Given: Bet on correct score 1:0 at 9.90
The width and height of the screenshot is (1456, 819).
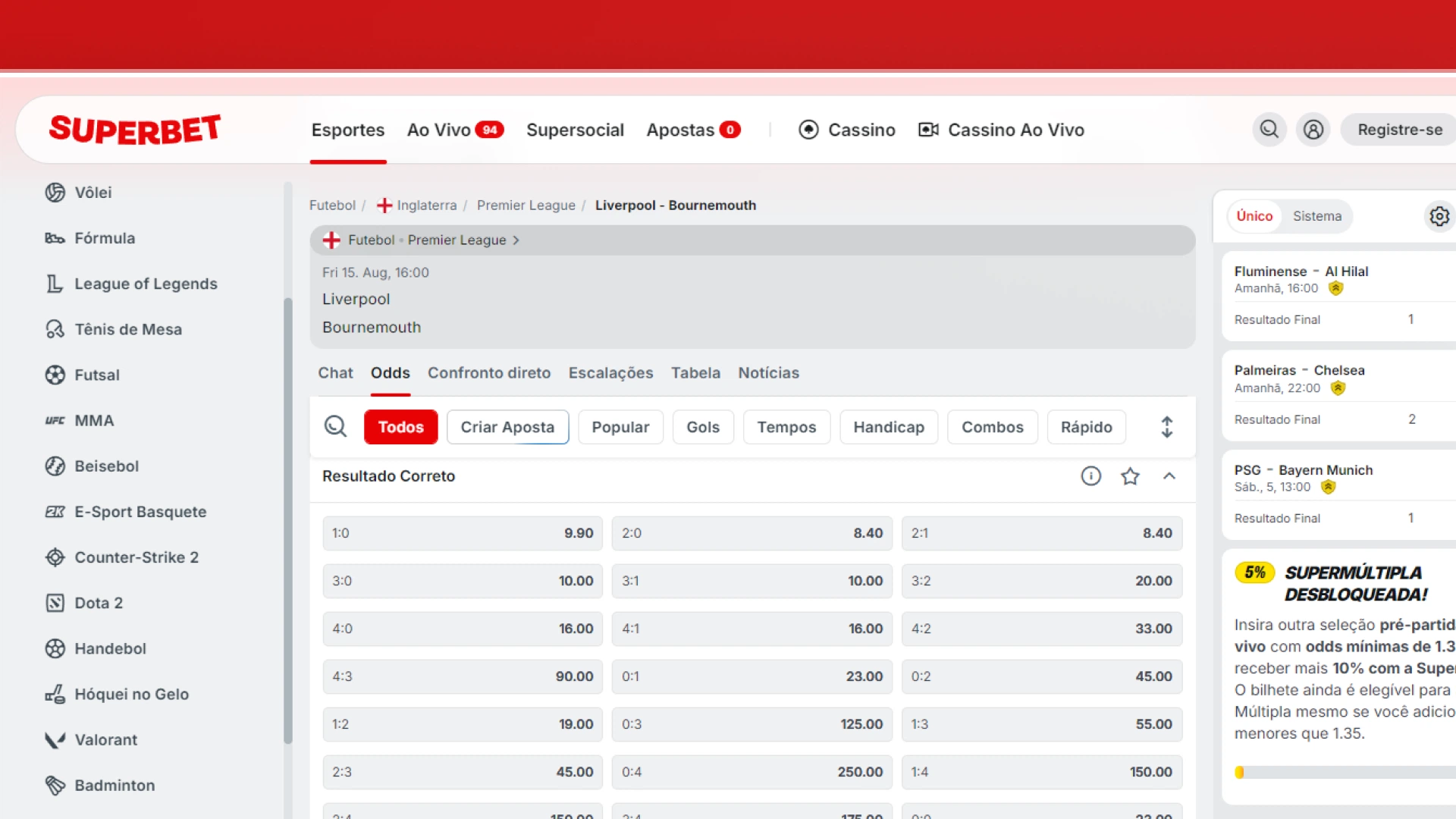Looking at the screenshot, I should pos(463,533).
